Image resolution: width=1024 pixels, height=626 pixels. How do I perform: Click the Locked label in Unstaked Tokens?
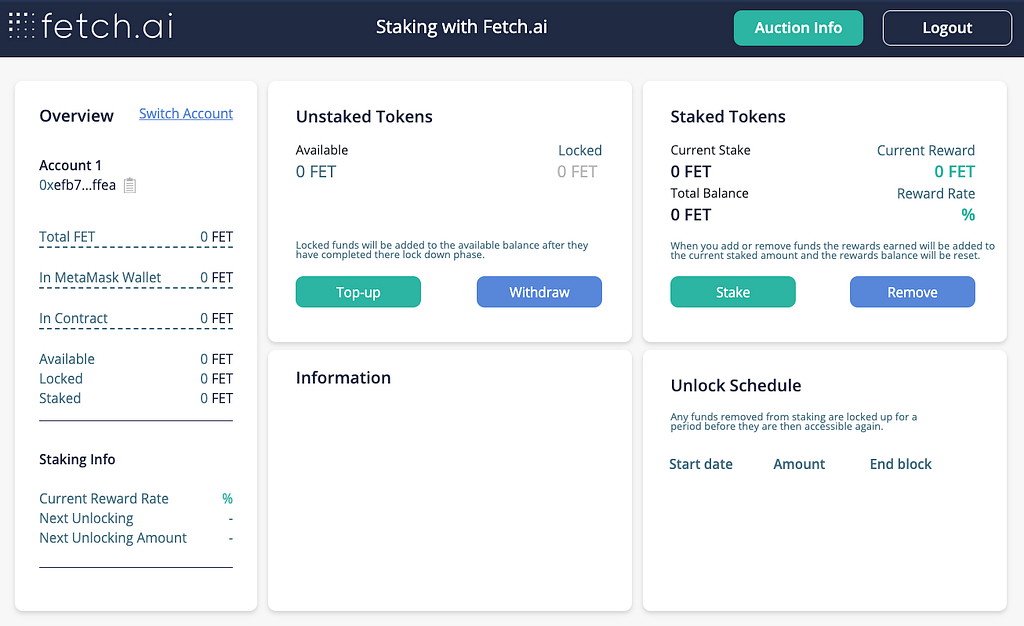580,150
